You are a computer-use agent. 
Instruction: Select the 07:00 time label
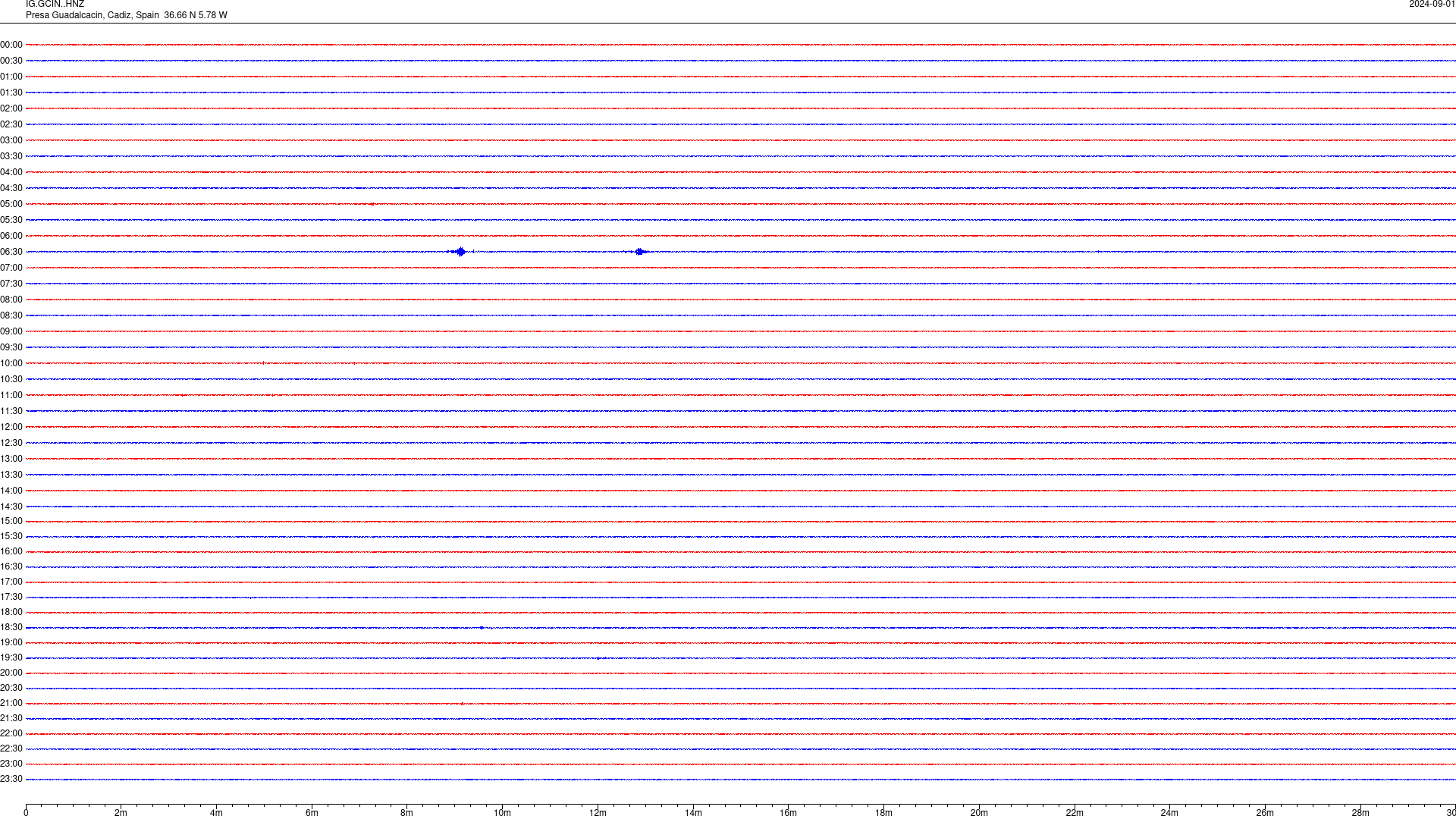11,268
